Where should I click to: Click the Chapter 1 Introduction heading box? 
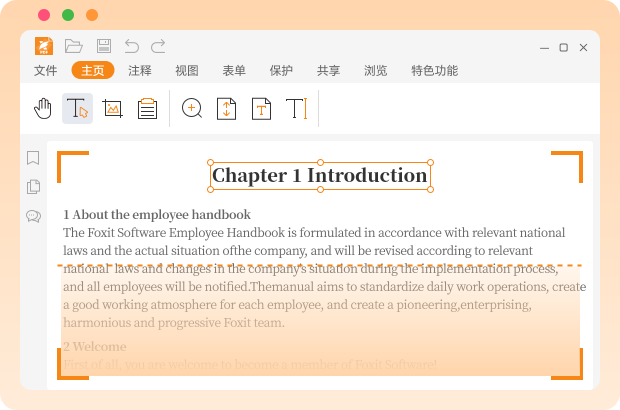pyautogui.click(x=320, y=176)
